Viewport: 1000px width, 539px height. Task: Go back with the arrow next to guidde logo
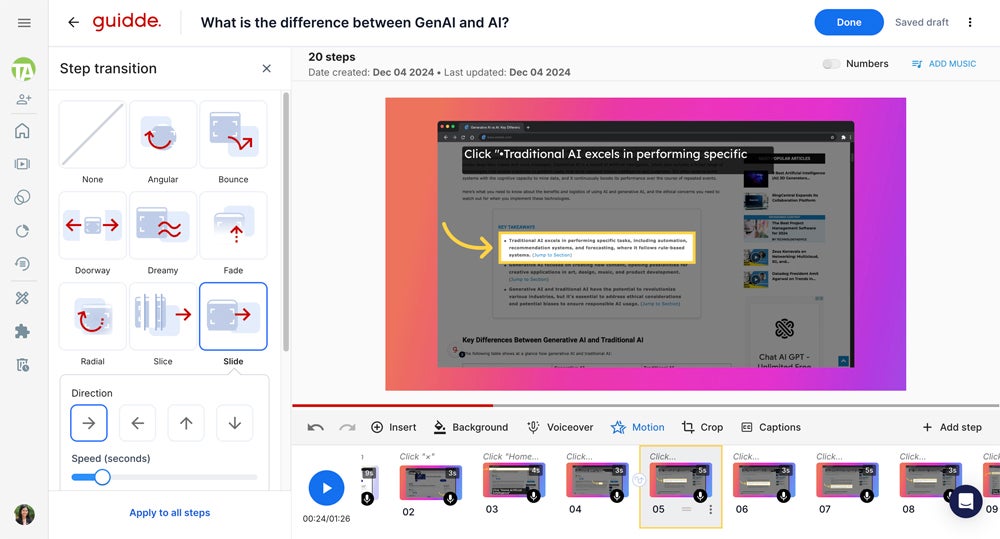pos(73,22)
